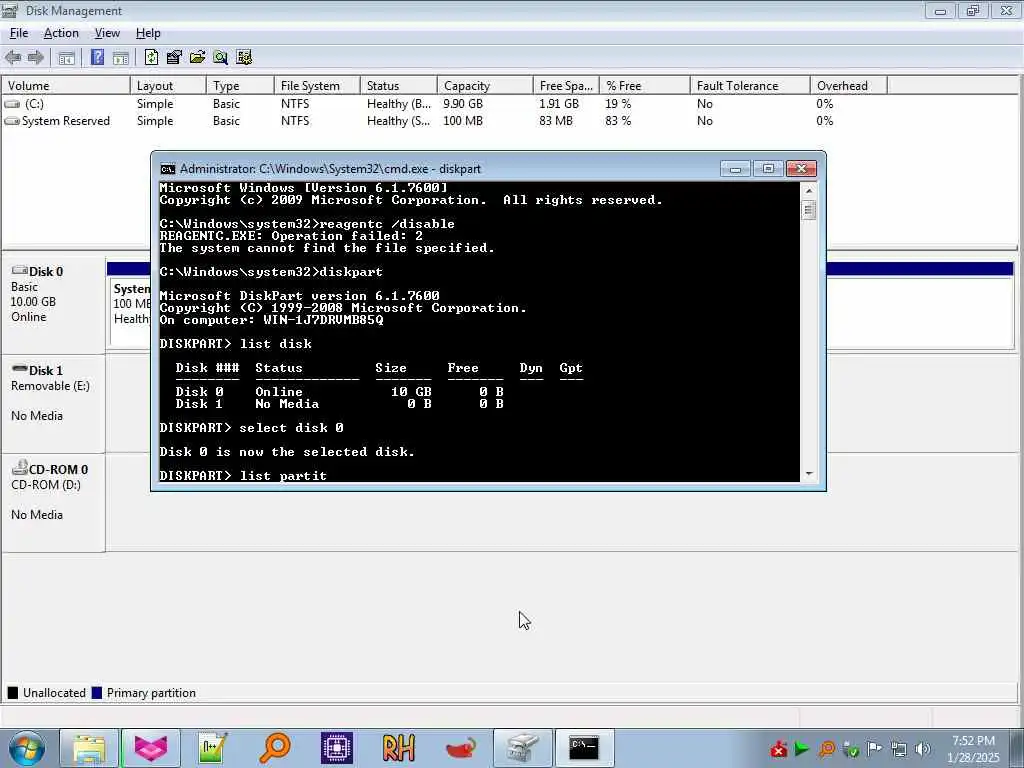The height and width of the screenshot is (768, 1024).
Task: Sort by the Fault Tolerance column header
Action: 750,86
